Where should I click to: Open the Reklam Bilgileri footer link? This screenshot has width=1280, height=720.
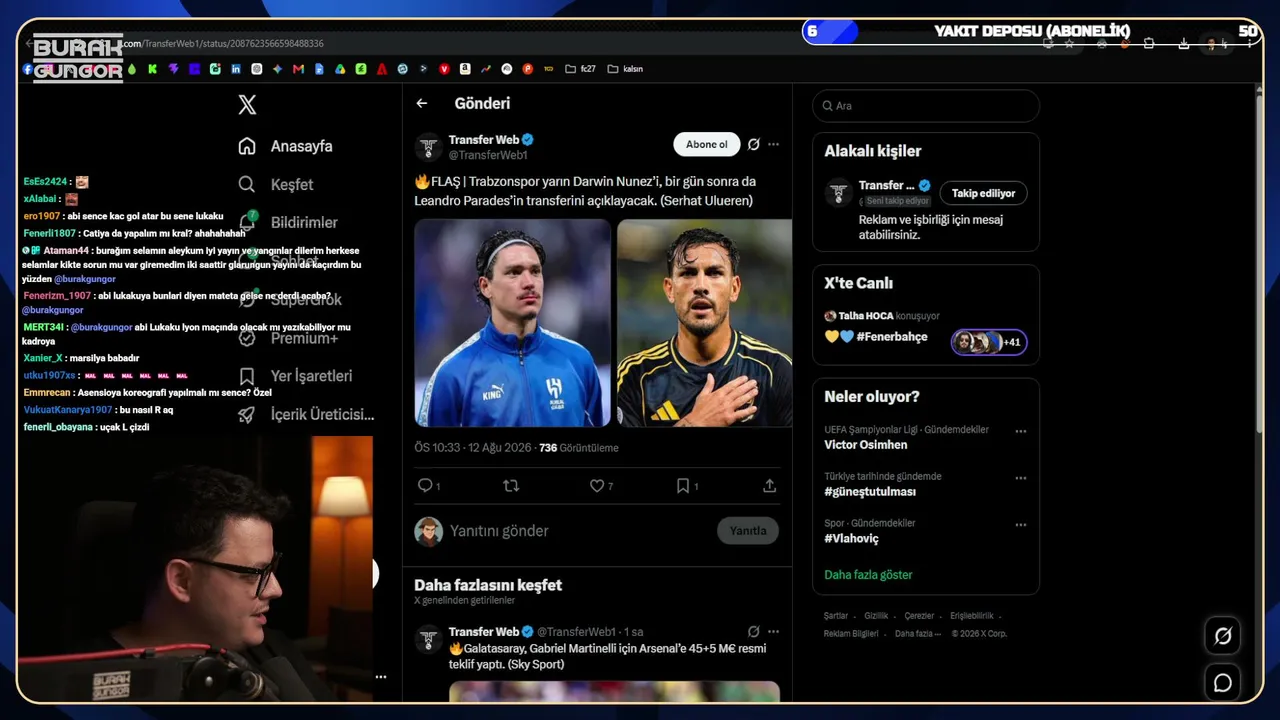[851, 634]
